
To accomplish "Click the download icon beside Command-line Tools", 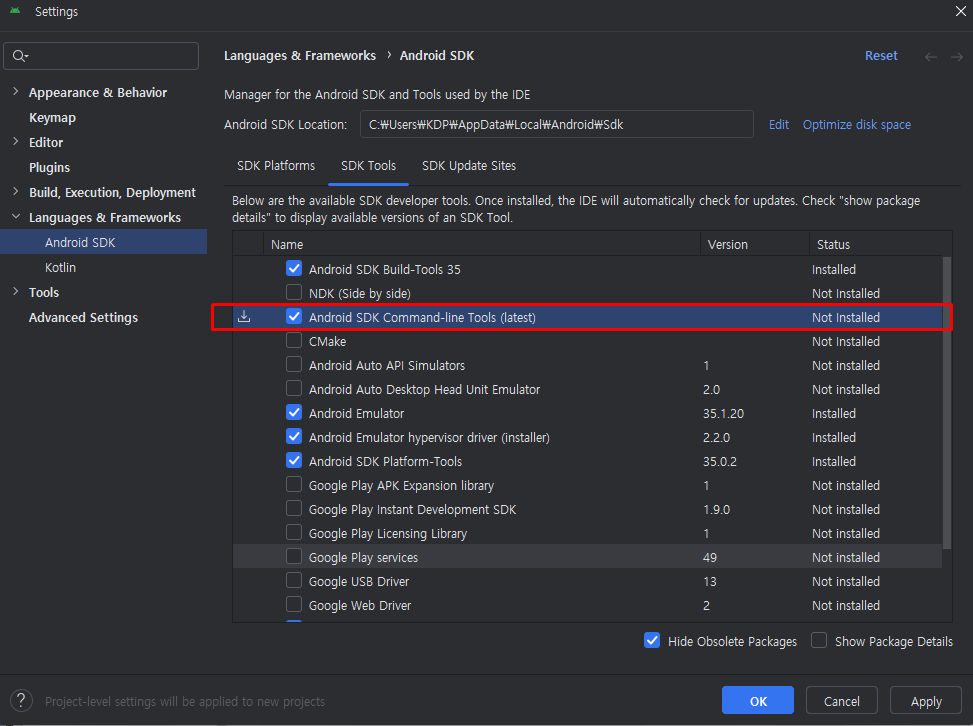I will (x=244, y=316).
